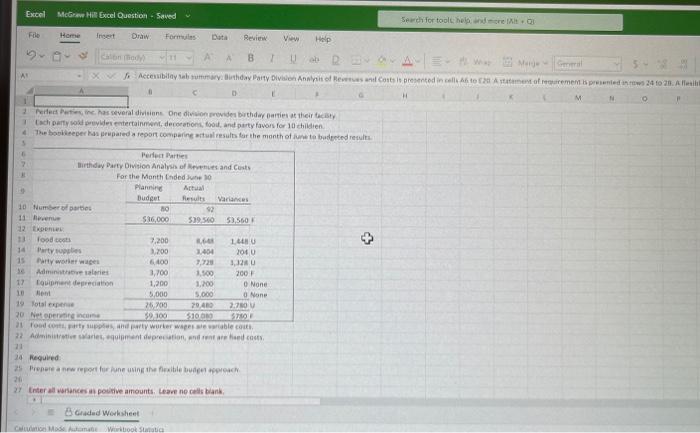
Task: Toggle strikethrough ab formatting
Action: [x=314, y=59]
